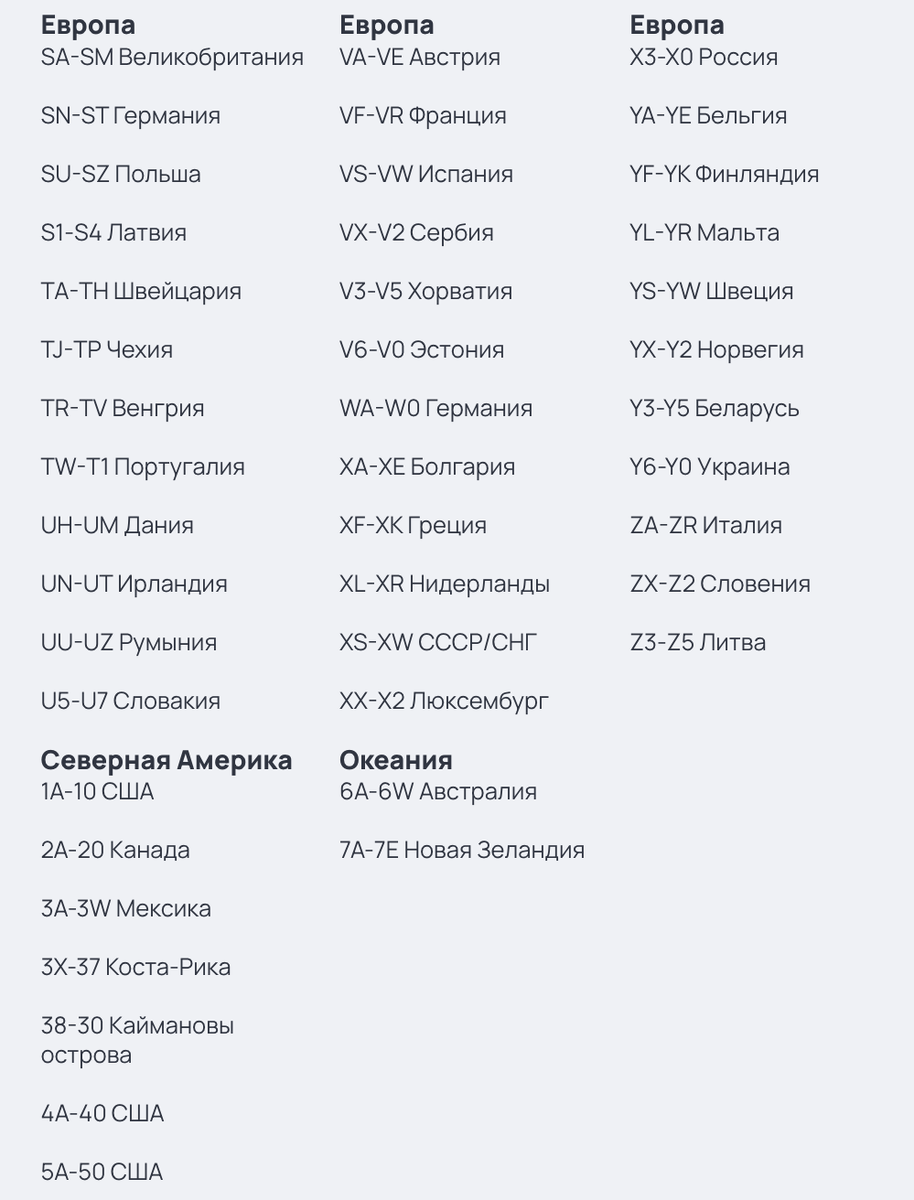Click the VF-VR Франция entry
This screenshot has height=1200, width=914.
tap(423, 116)
